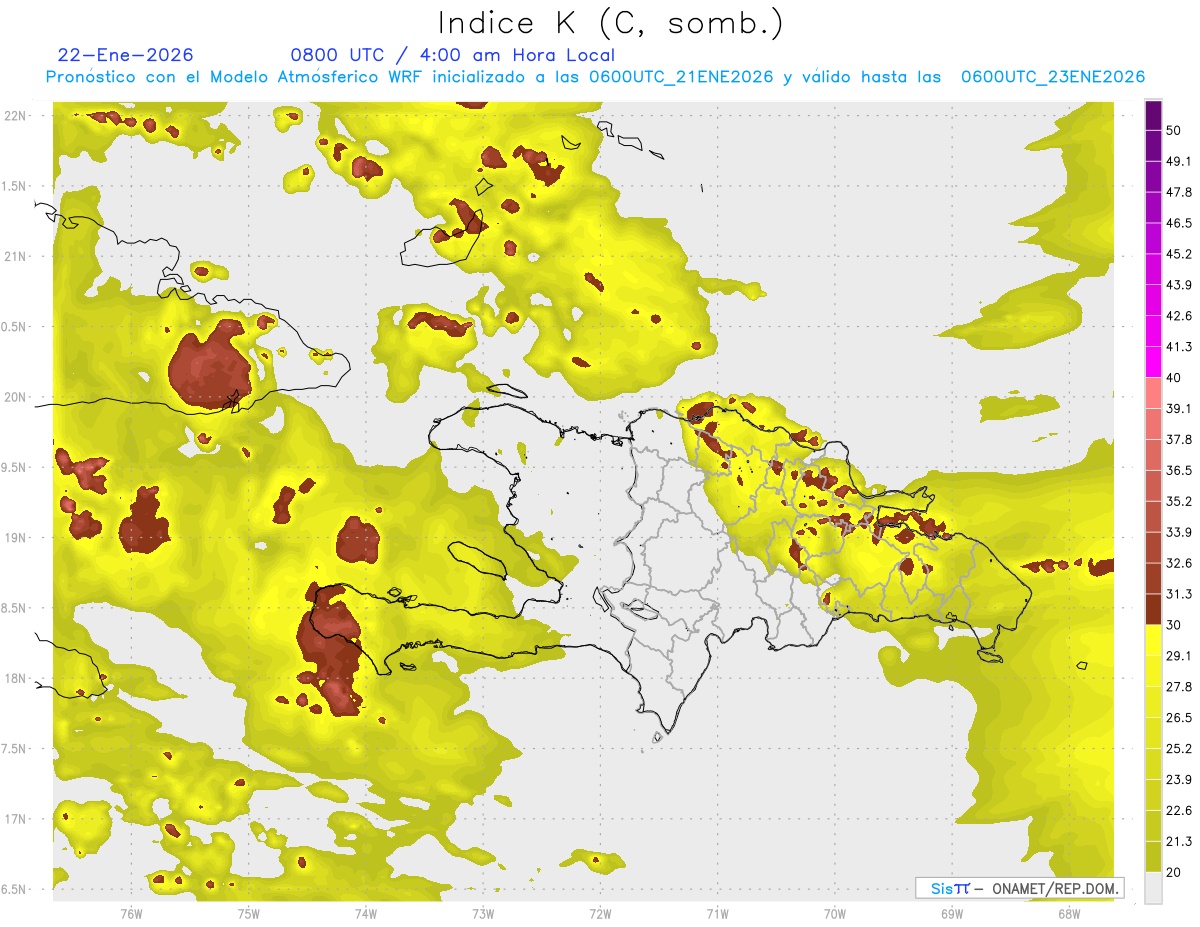1200x927 pixels.
Task: Click the "18N" latitude label
Action: tap(15, 678)
